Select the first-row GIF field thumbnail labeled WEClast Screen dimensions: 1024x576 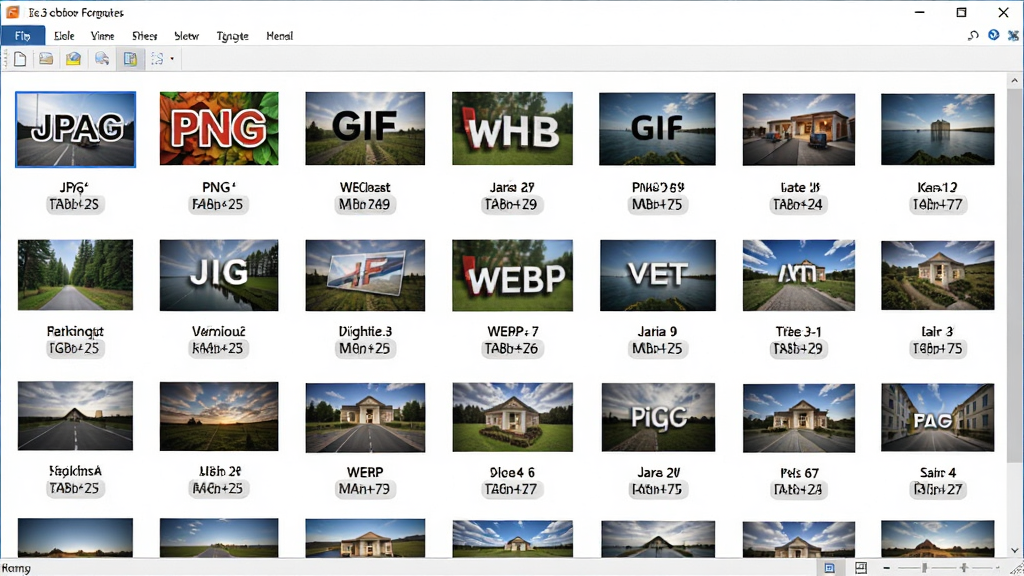pyautogui.click(x=365, y=128)
